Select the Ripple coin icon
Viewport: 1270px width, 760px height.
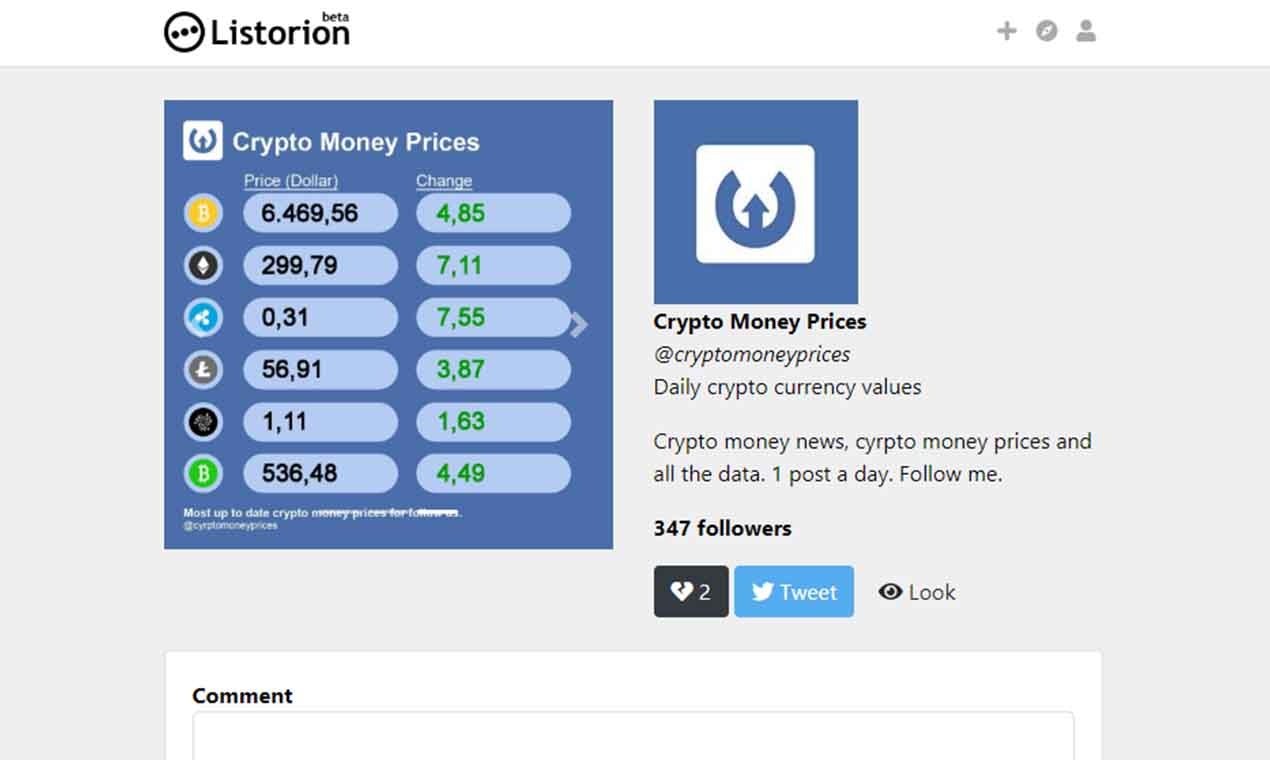point(203,317)
